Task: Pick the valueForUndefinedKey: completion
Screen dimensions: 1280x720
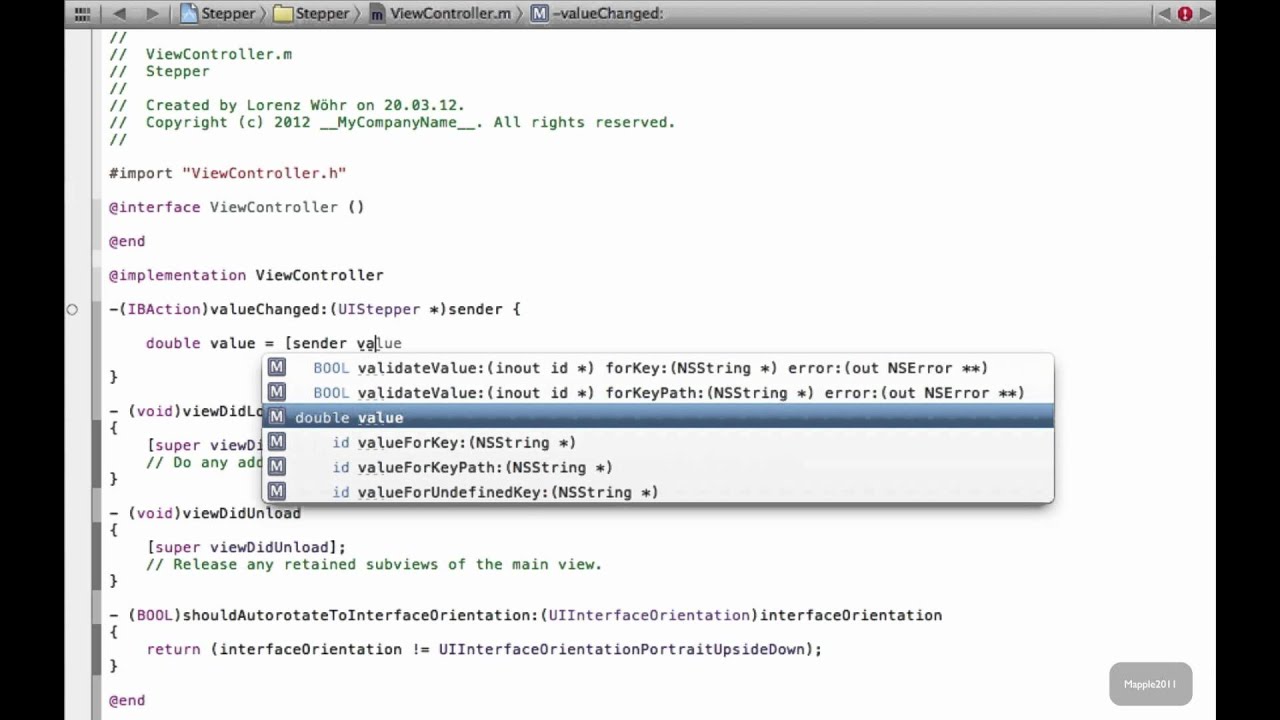Action: coord(658,492)
